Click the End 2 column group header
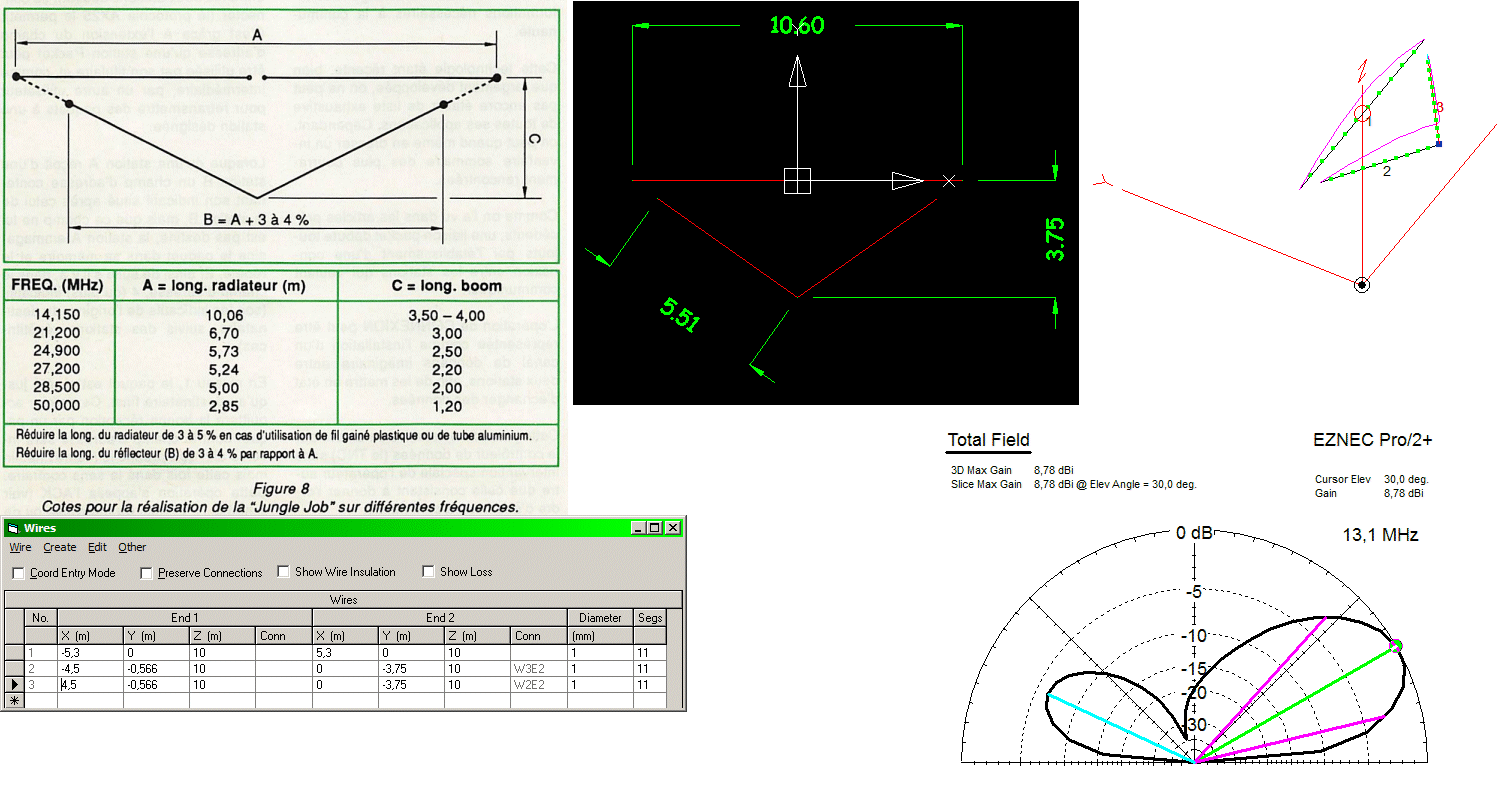Screen dimensions: 1497x785 440,618
